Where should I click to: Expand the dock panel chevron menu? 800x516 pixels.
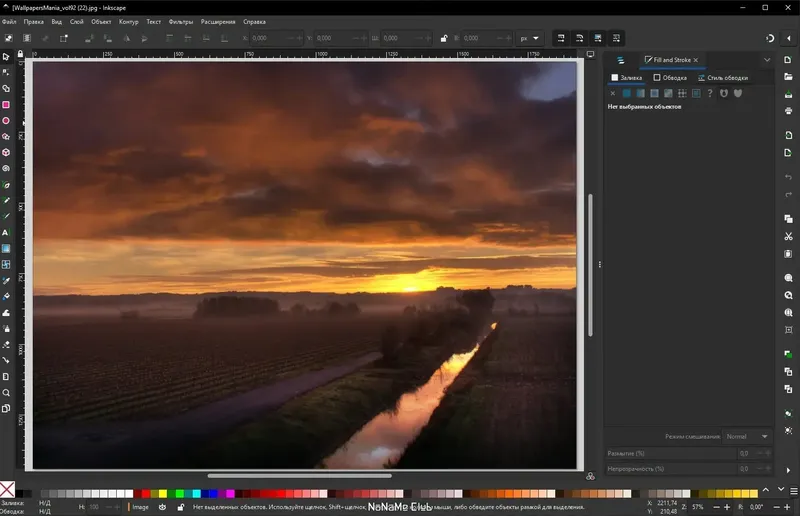(767, 60)
